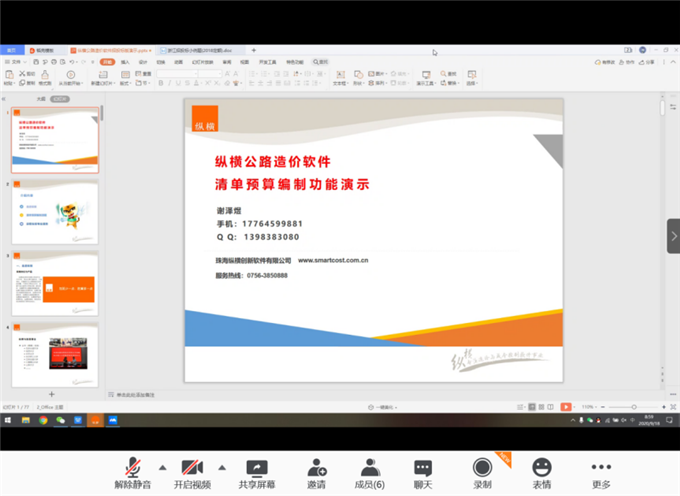The height and width of the screenshot is (496, 680).
Task: Open video options arrow beside 开启视频
Action: click(x=222, y=468)
